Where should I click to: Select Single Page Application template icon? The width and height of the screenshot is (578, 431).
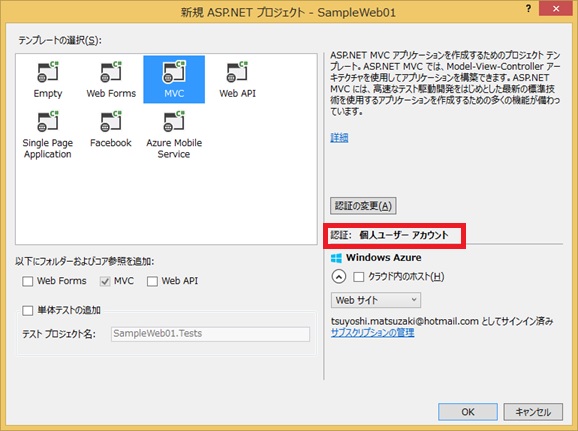point(48,121)
